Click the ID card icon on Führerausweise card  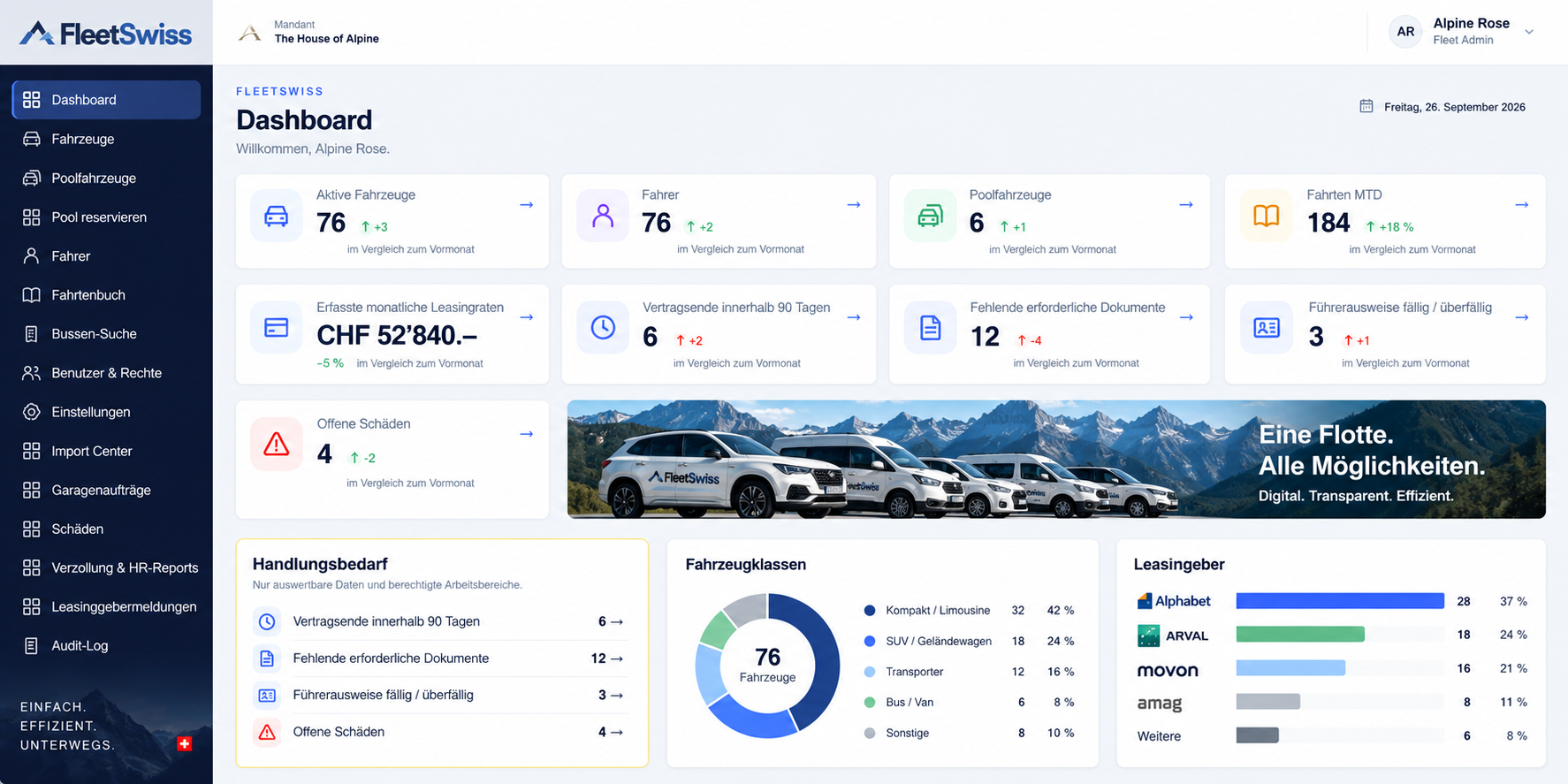coord(1267,328)
